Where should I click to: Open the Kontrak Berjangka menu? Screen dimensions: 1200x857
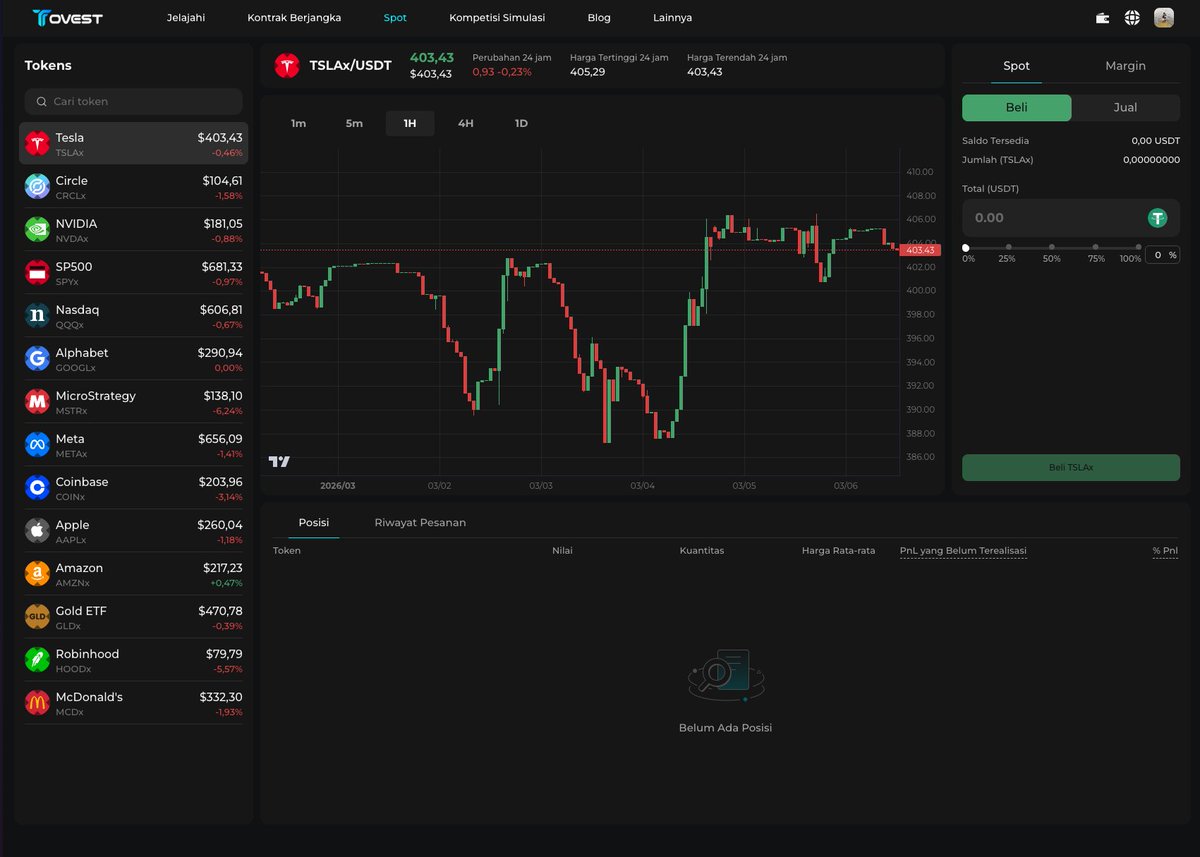pos(294,18)
